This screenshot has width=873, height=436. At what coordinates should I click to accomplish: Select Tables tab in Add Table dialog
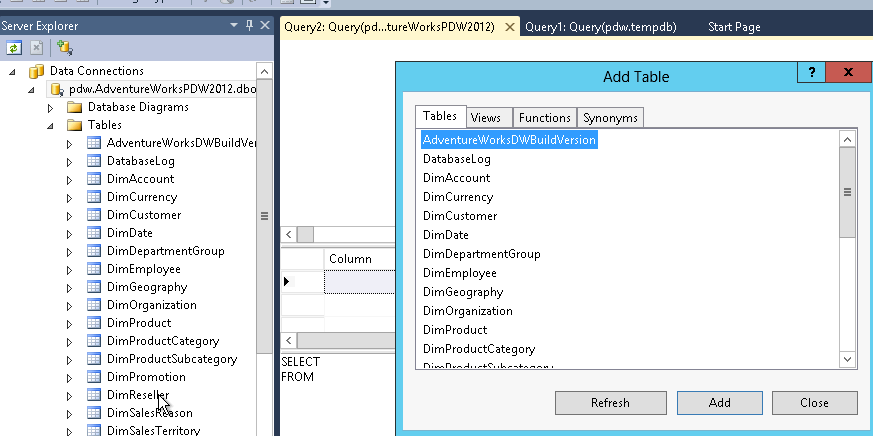(440, 116)
